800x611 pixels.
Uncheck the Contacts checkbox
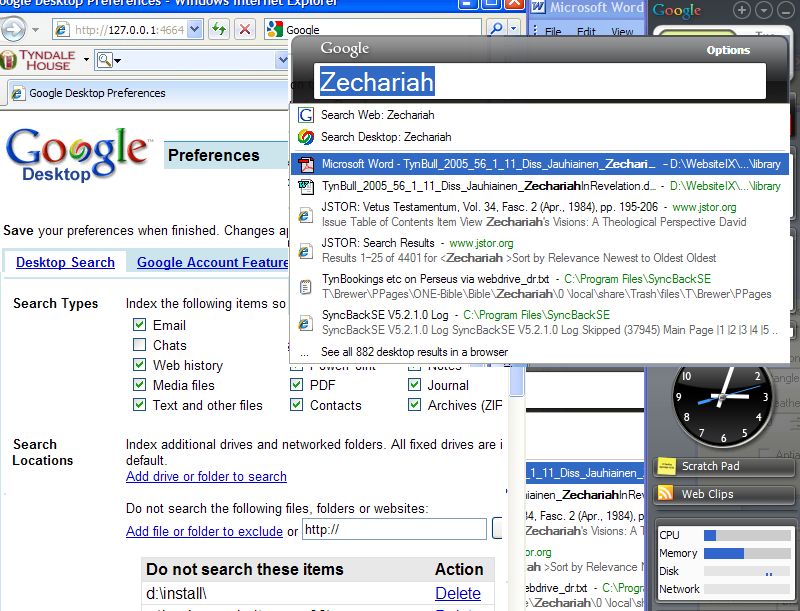click(x=296, y=405)
